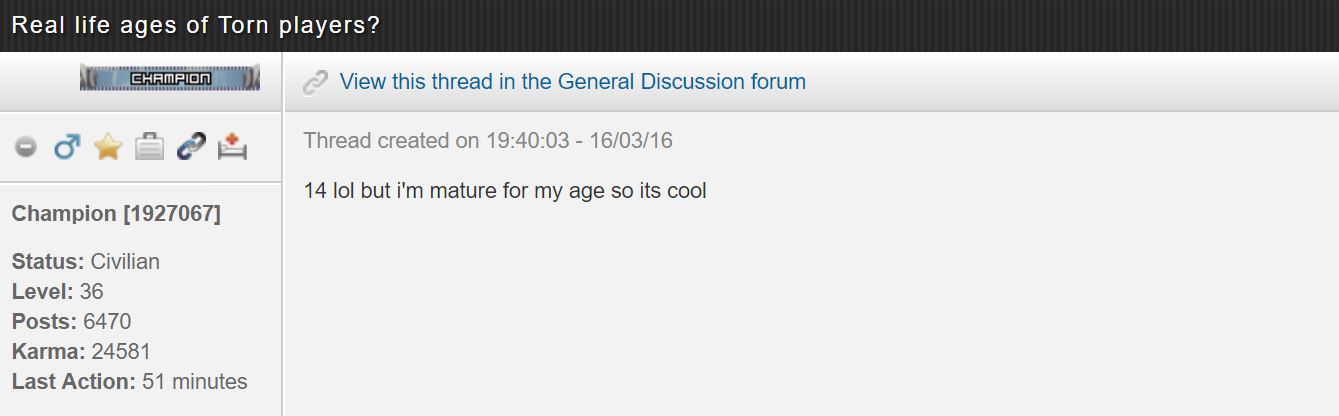Click the Level: 36 stat

pos(58,292)
